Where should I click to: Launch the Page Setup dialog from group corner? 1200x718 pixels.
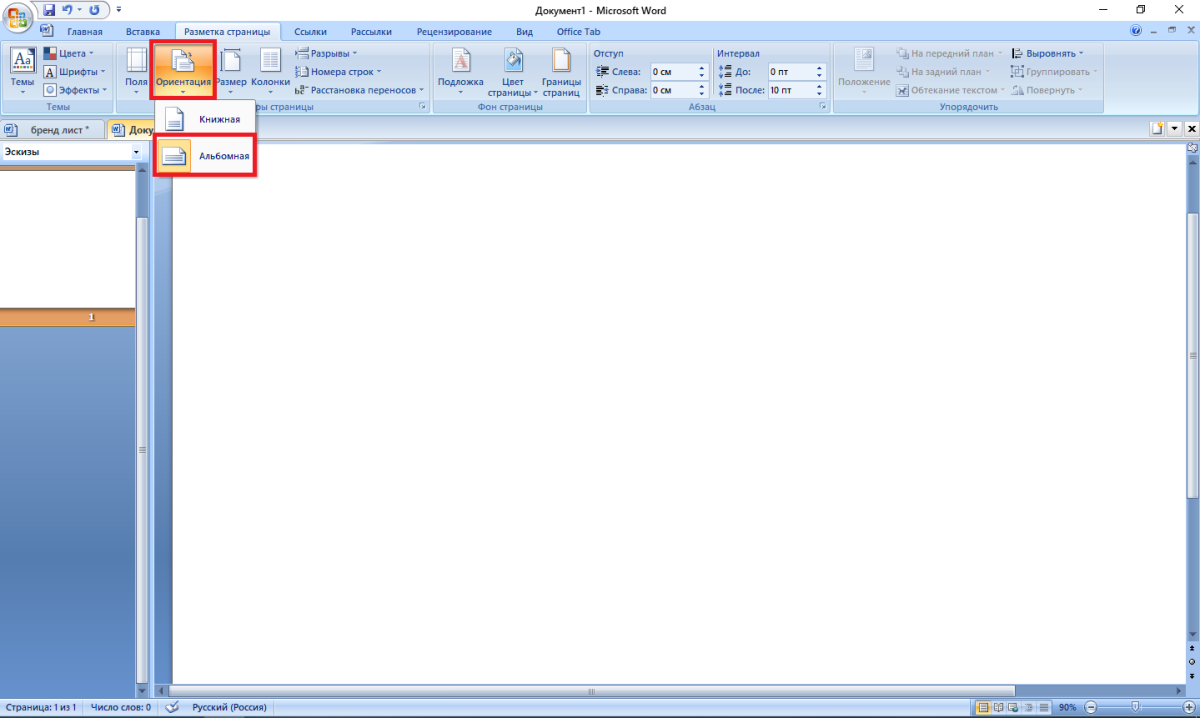click(422, 106)
